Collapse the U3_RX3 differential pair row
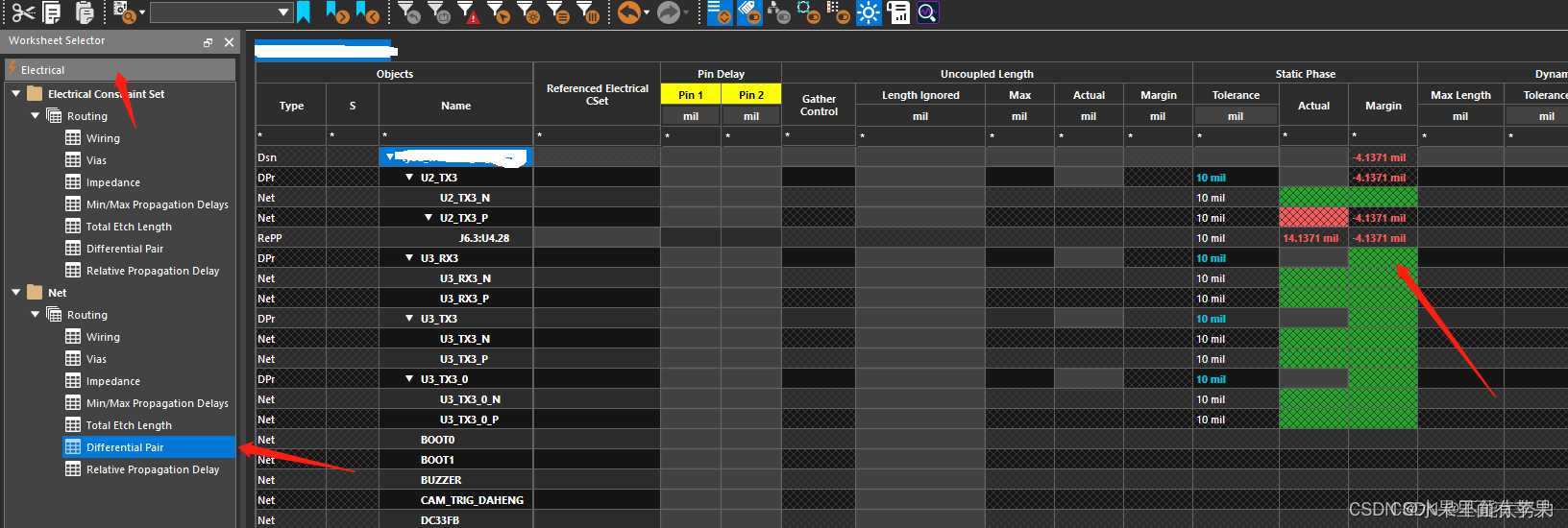The height and width of the screenshot is (528, 1568). coord(409,258)
